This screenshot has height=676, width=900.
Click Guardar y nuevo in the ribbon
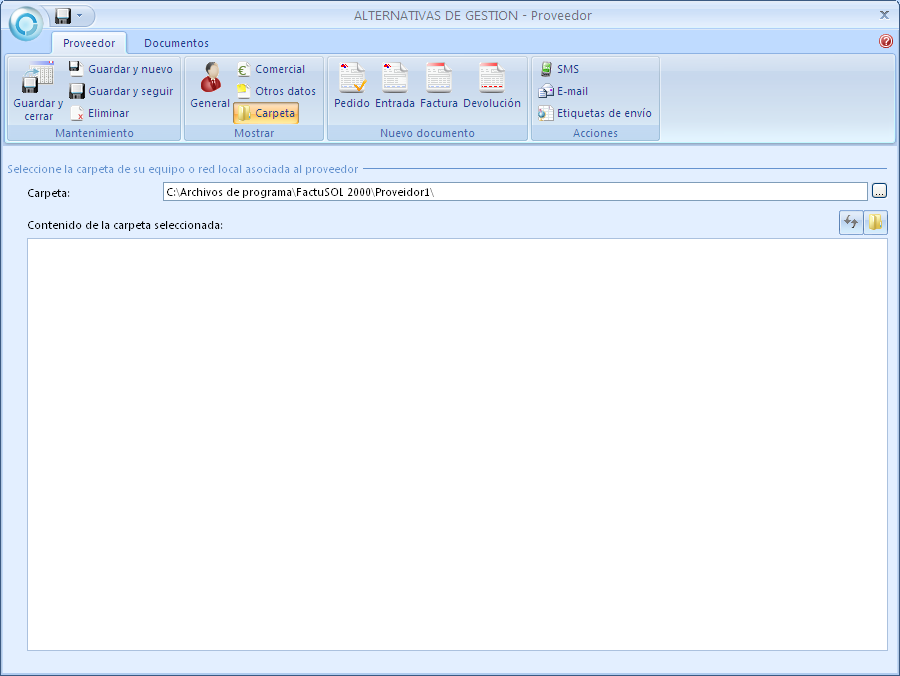click(x=120, y=69)
